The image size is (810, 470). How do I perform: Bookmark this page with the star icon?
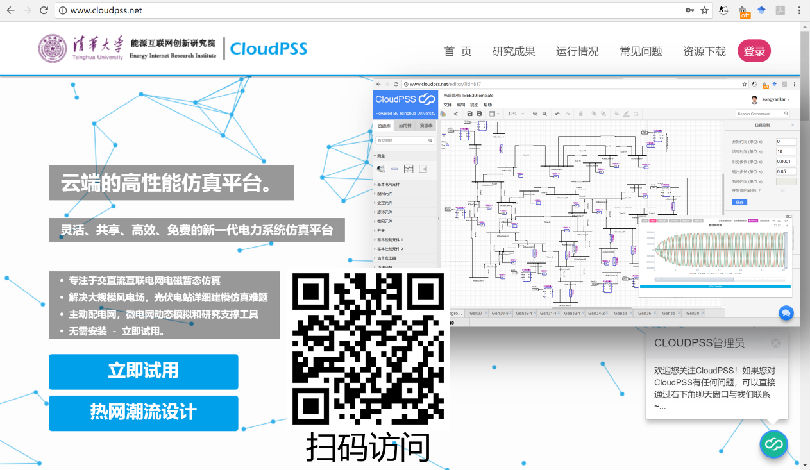705,10
